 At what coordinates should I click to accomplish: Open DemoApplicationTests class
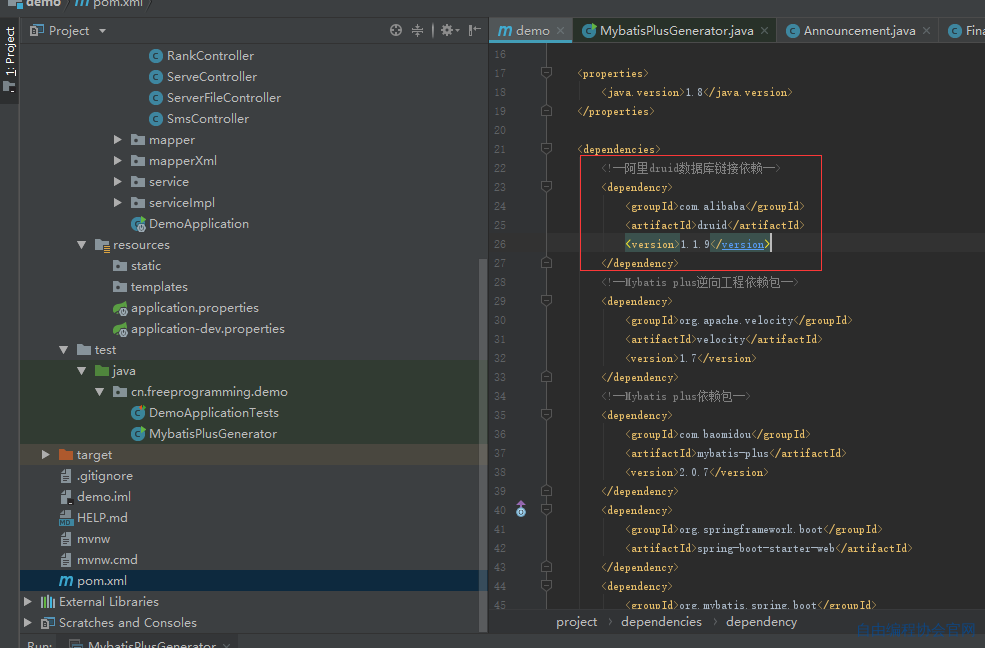click(213, 413)
